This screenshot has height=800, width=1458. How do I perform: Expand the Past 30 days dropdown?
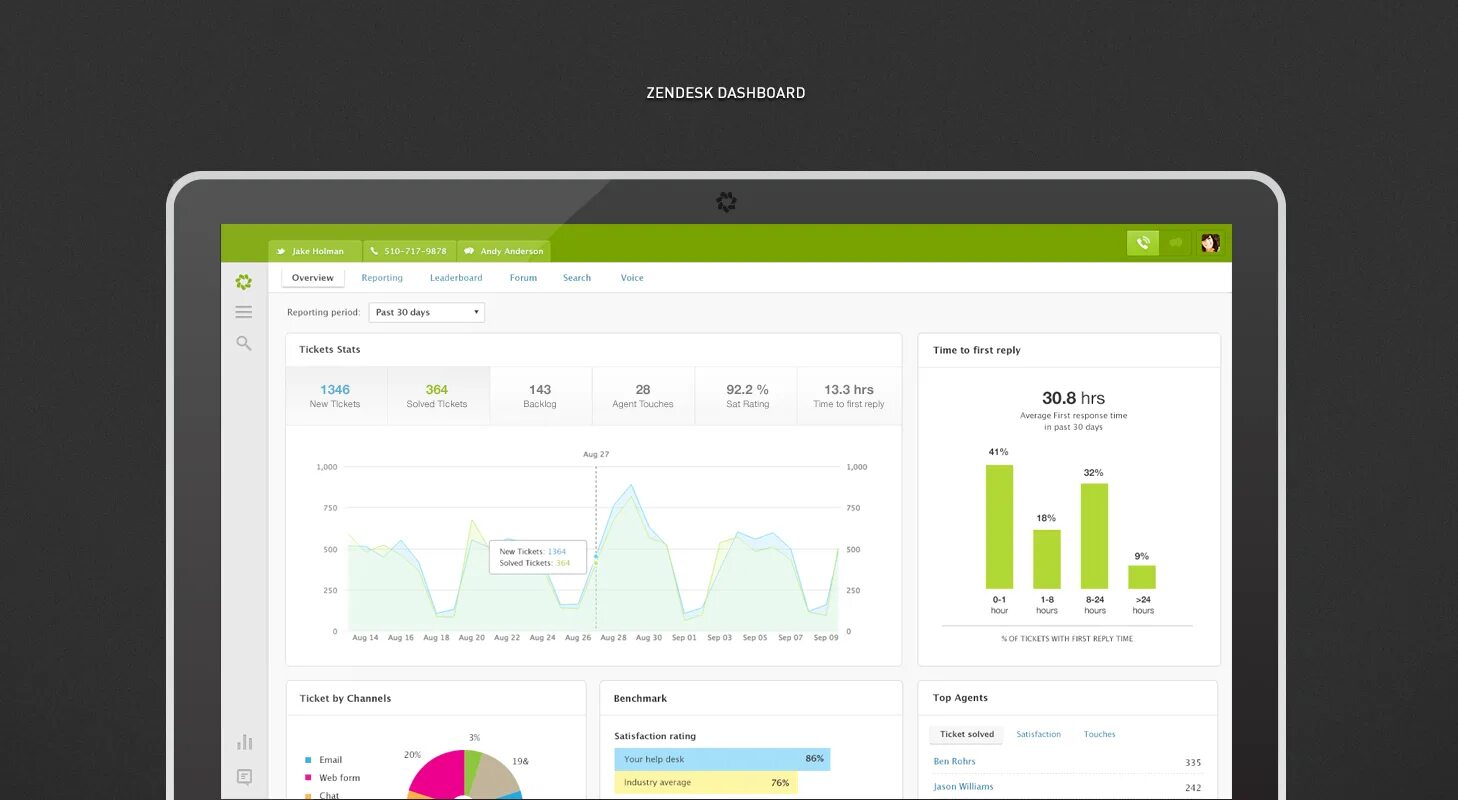tap(427, 312)
